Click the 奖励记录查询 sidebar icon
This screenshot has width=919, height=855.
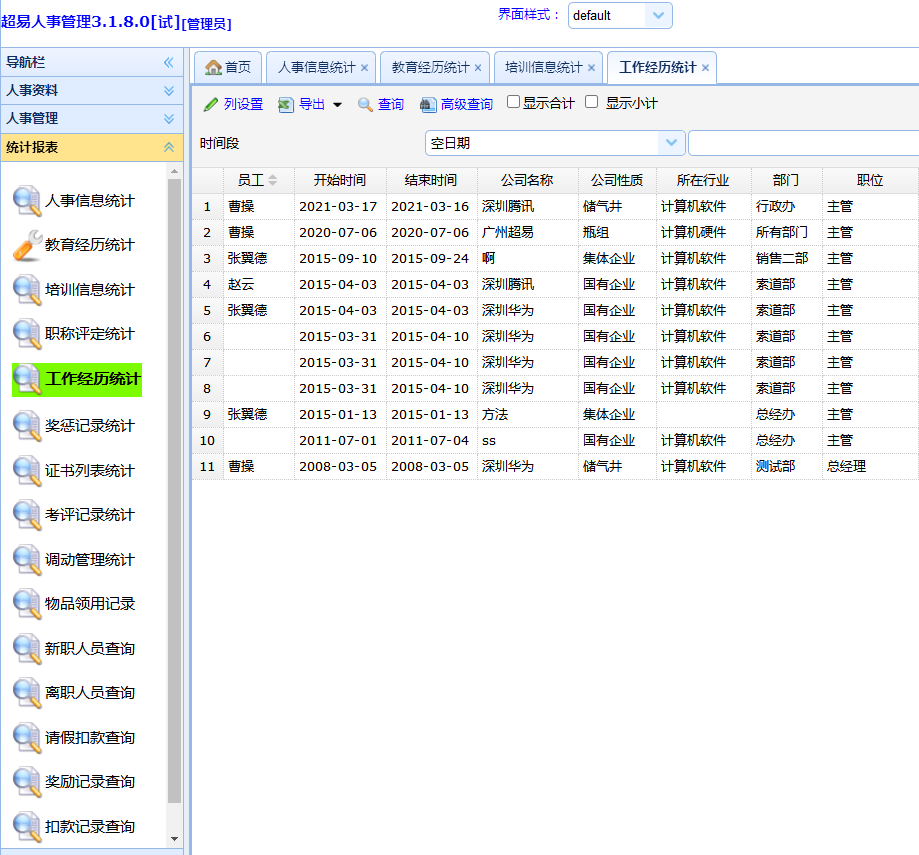(x=27, y=782)
